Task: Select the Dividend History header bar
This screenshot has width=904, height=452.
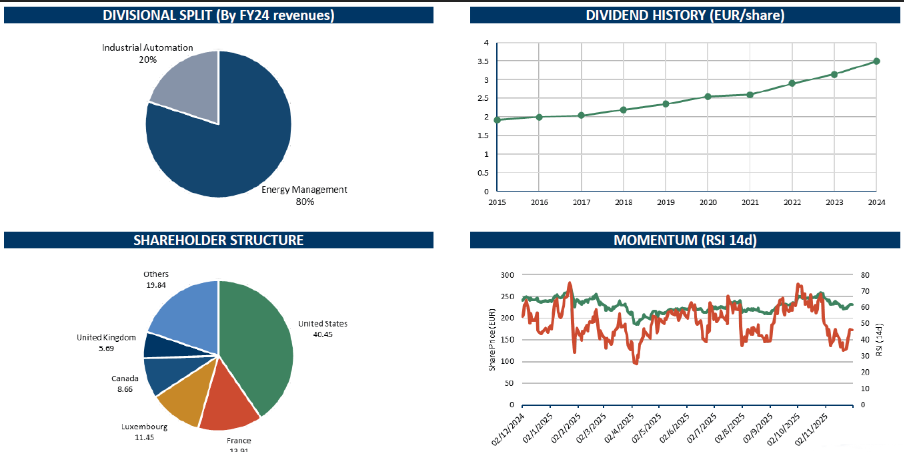Action: pyautogui.click(x=684, y=15)
